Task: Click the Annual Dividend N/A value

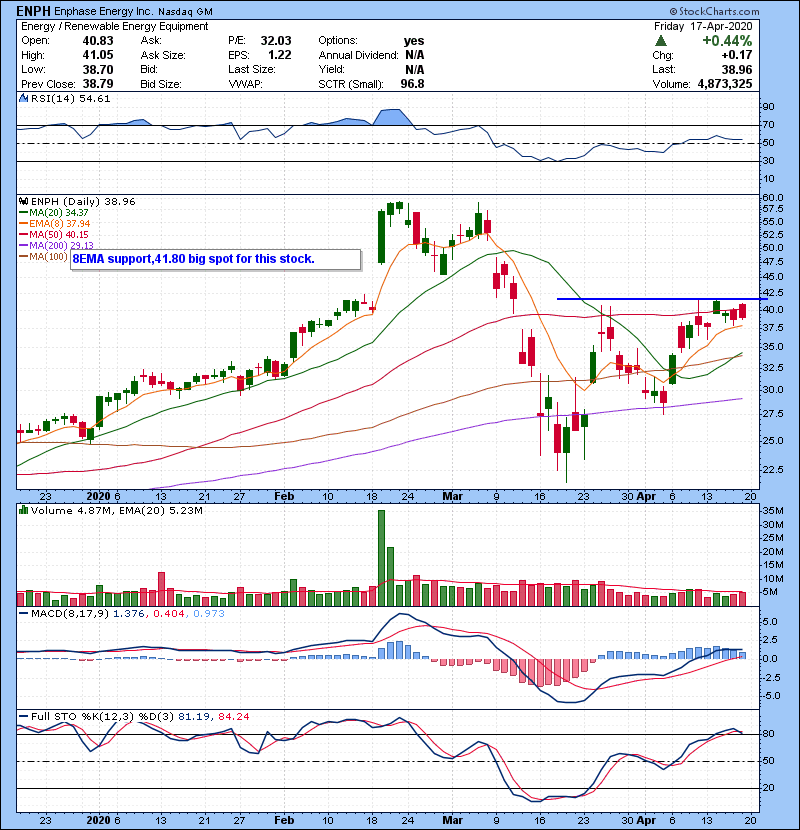Action: [x=415, y=55]
